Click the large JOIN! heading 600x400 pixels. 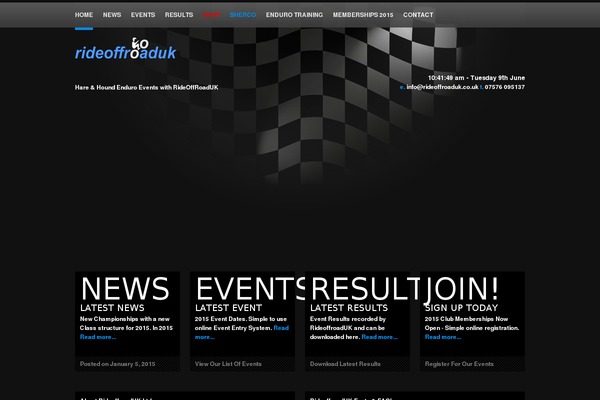pos(462,288)
